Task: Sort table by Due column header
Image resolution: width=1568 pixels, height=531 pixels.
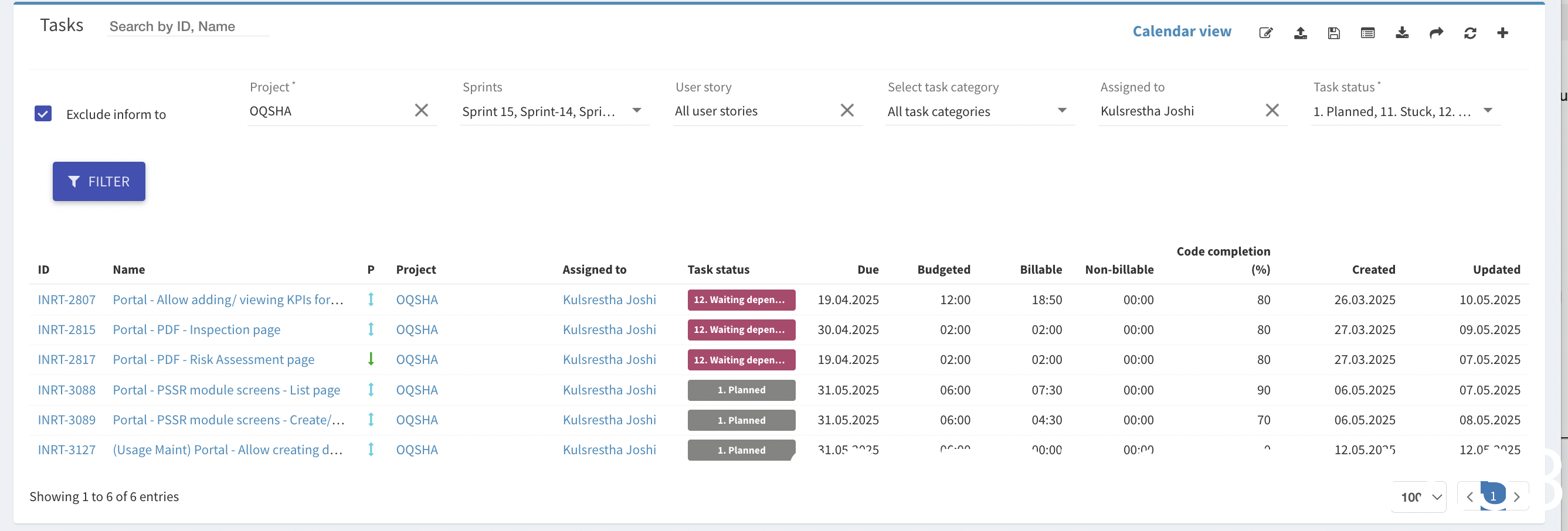Action: click(x=867, y=270)
